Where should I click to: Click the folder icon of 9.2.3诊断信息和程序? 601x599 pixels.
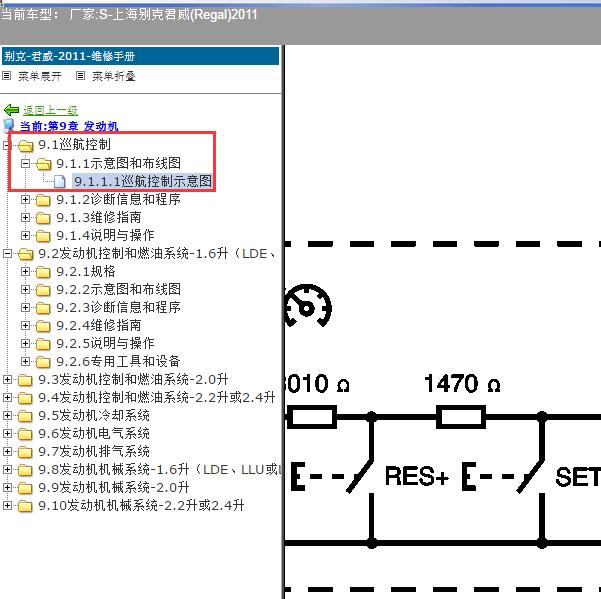point(43,307)
